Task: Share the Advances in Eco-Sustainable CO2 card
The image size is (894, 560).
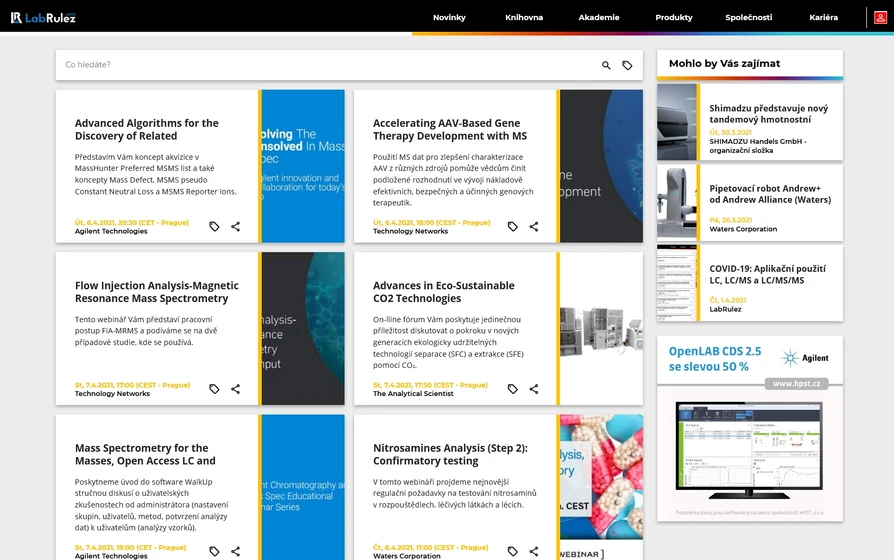Action: (x=534, y=389)
